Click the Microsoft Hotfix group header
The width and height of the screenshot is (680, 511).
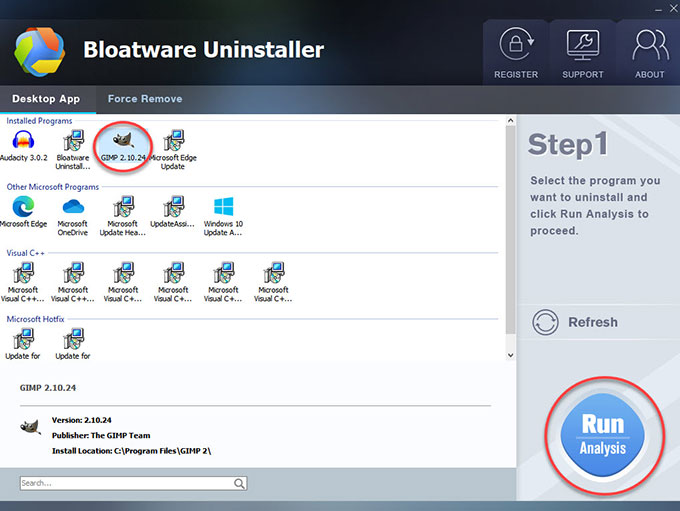click(x=35, y=319)
